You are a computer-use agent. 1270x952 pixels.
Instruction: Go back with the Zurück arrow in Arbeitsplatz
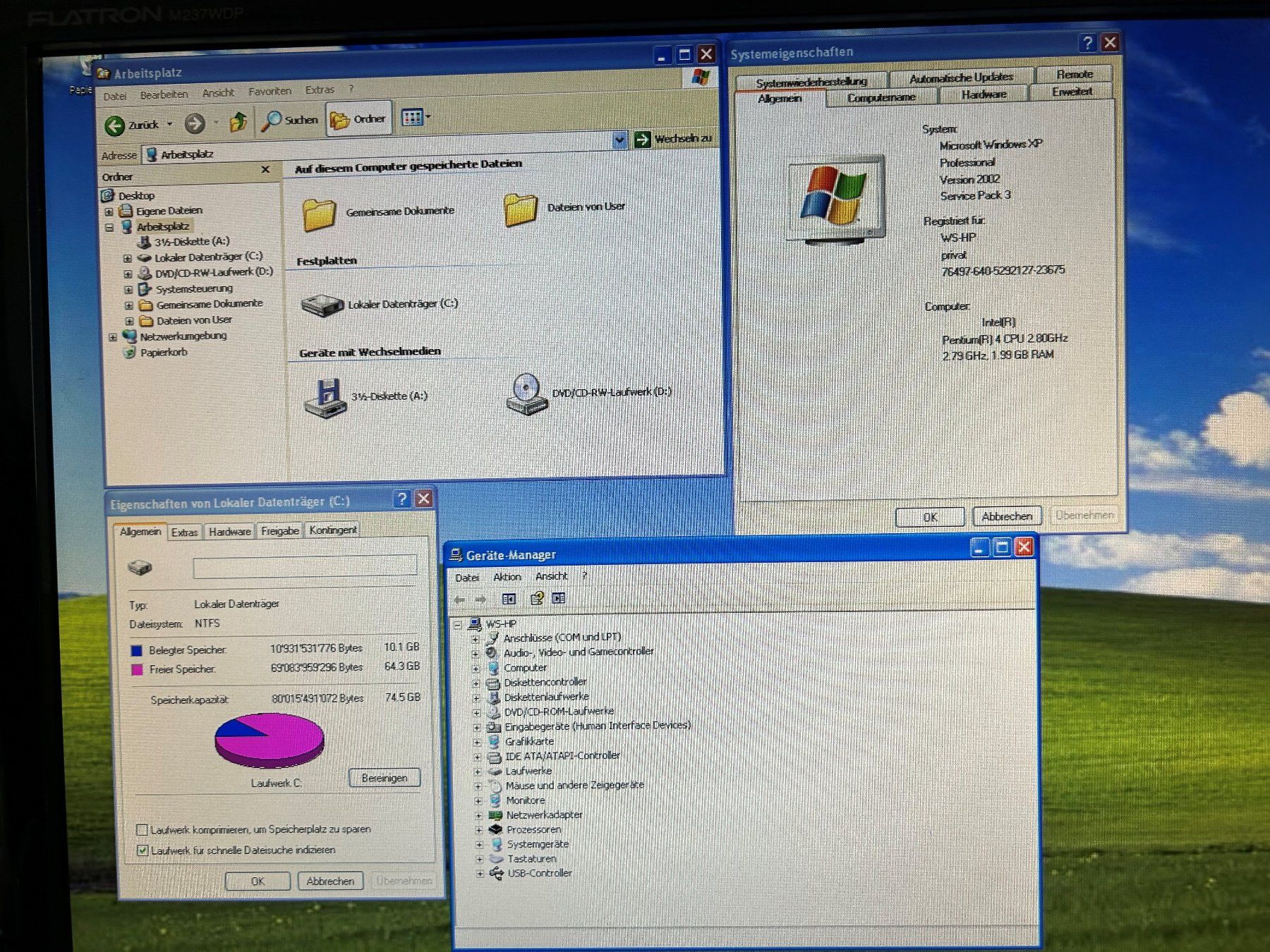point(115,126)
